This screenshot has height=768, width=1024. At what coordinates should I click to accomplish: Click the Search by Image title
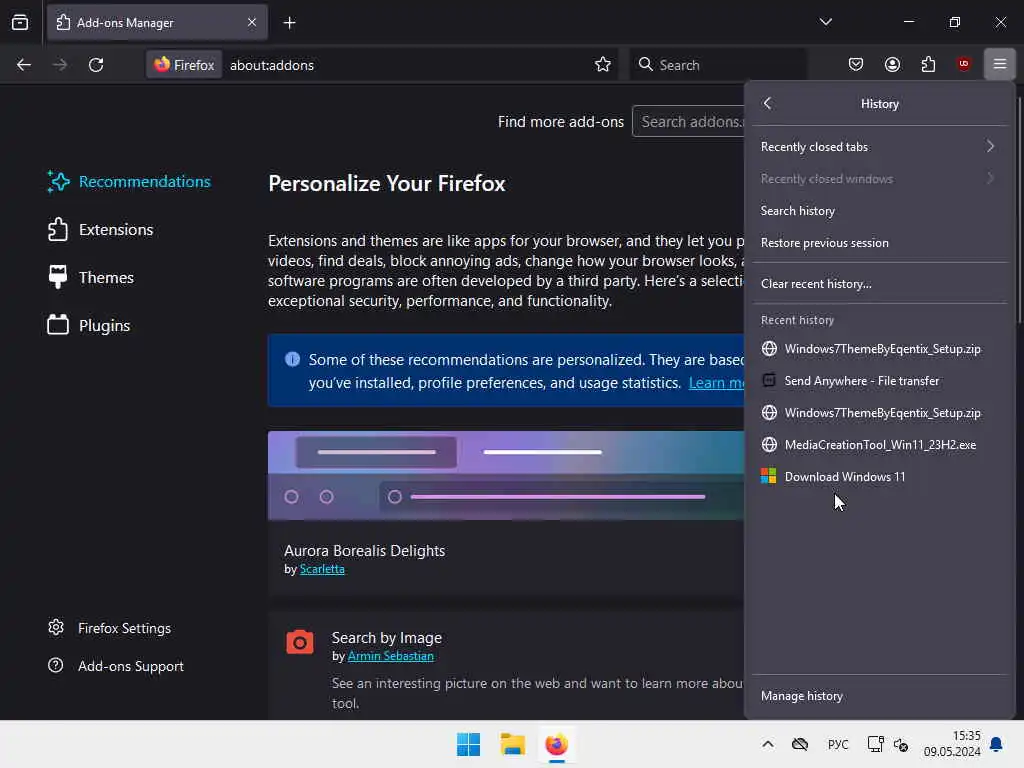[387, 637]
